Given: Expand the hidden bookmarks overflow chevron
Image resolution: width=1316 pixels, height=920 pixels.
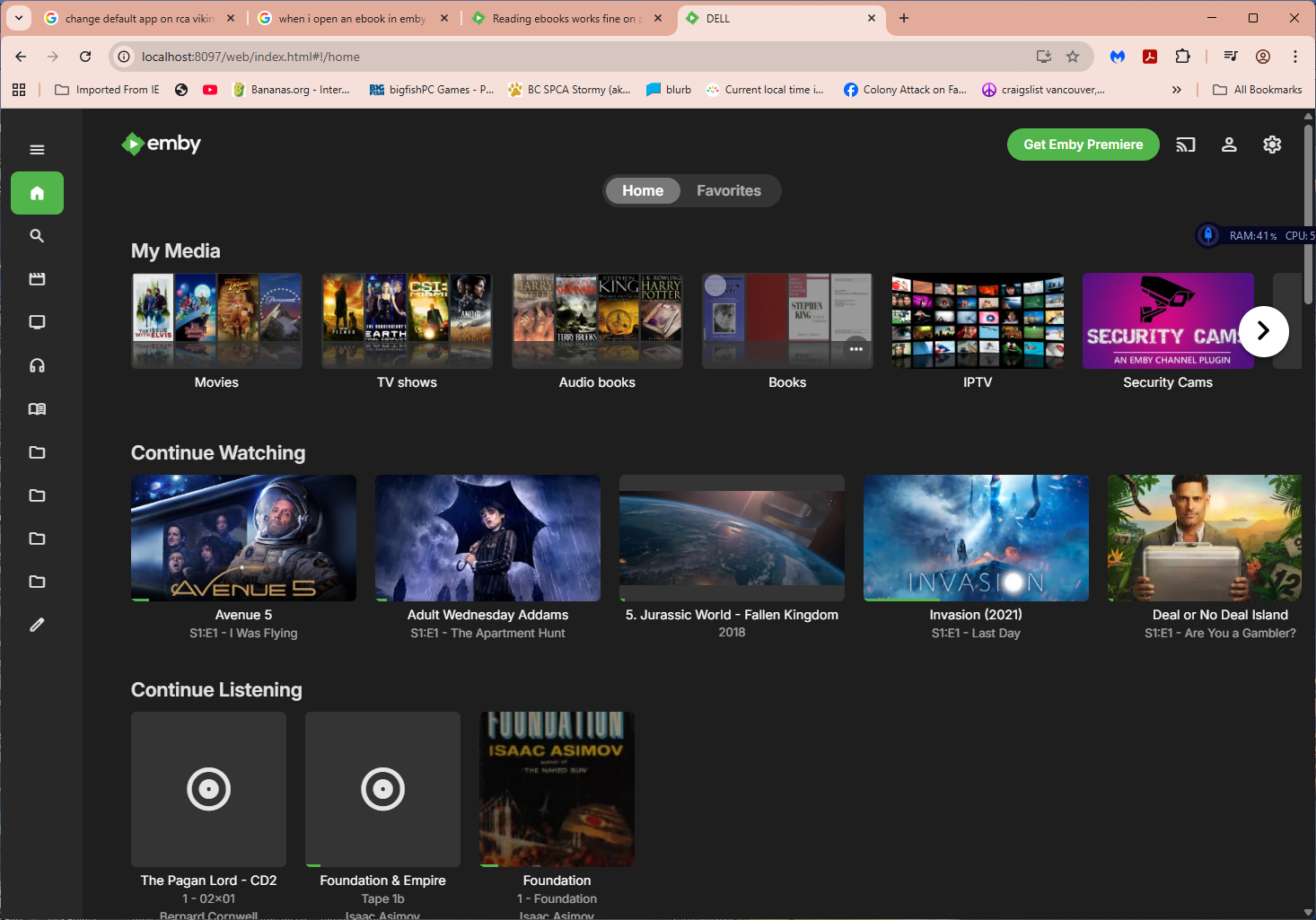Looking at the screenshot, I should pyautogui.click(x=1177, y=90).
